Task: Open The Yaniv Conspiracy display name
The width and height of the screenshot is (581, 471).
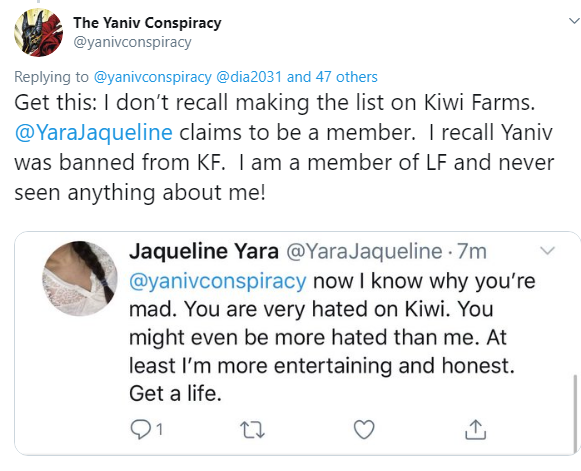Action: [x=147, y=23]
